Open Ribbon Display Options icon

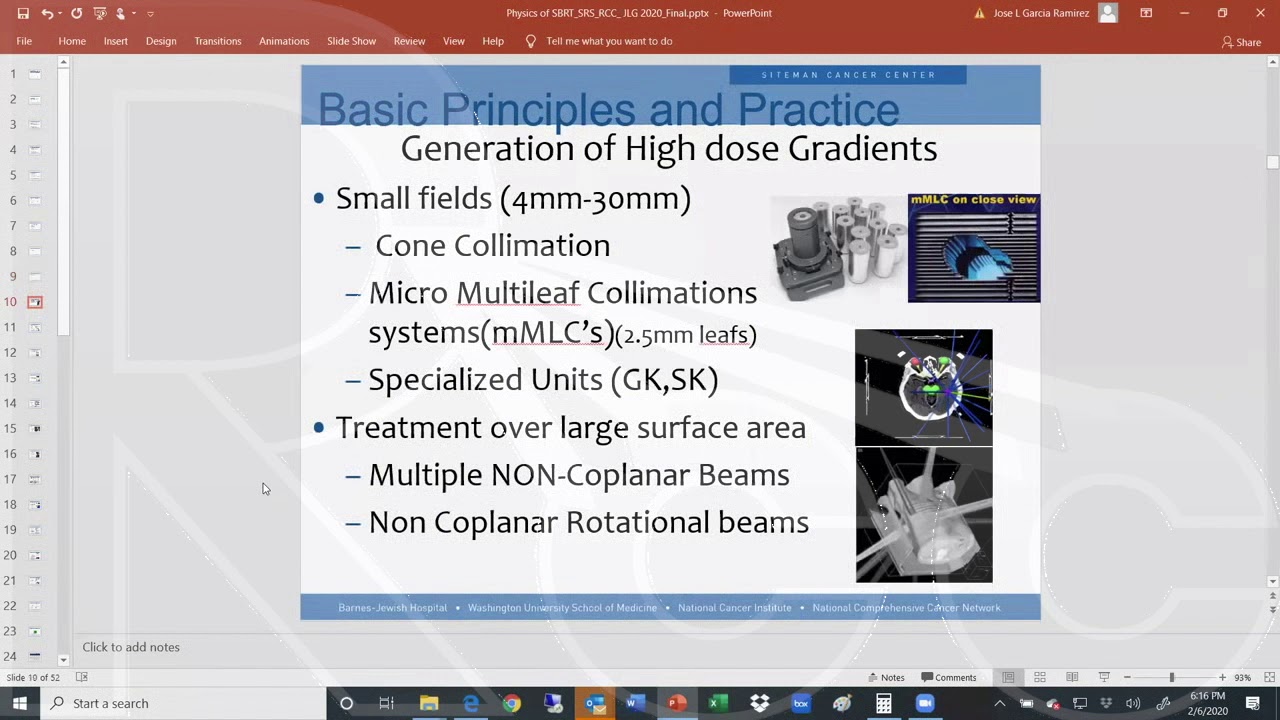1146,13
